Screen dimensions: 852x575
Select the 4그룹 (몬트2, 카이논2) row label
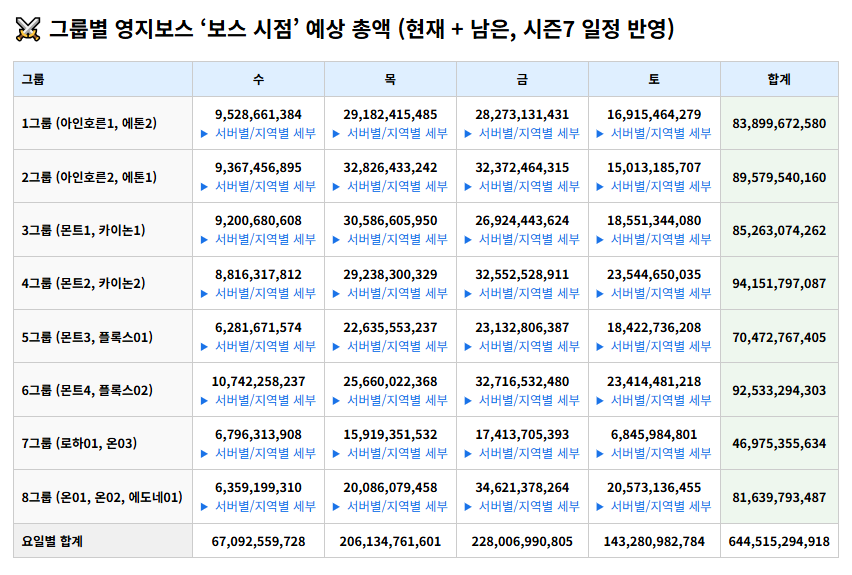click(x=84, y=283)
